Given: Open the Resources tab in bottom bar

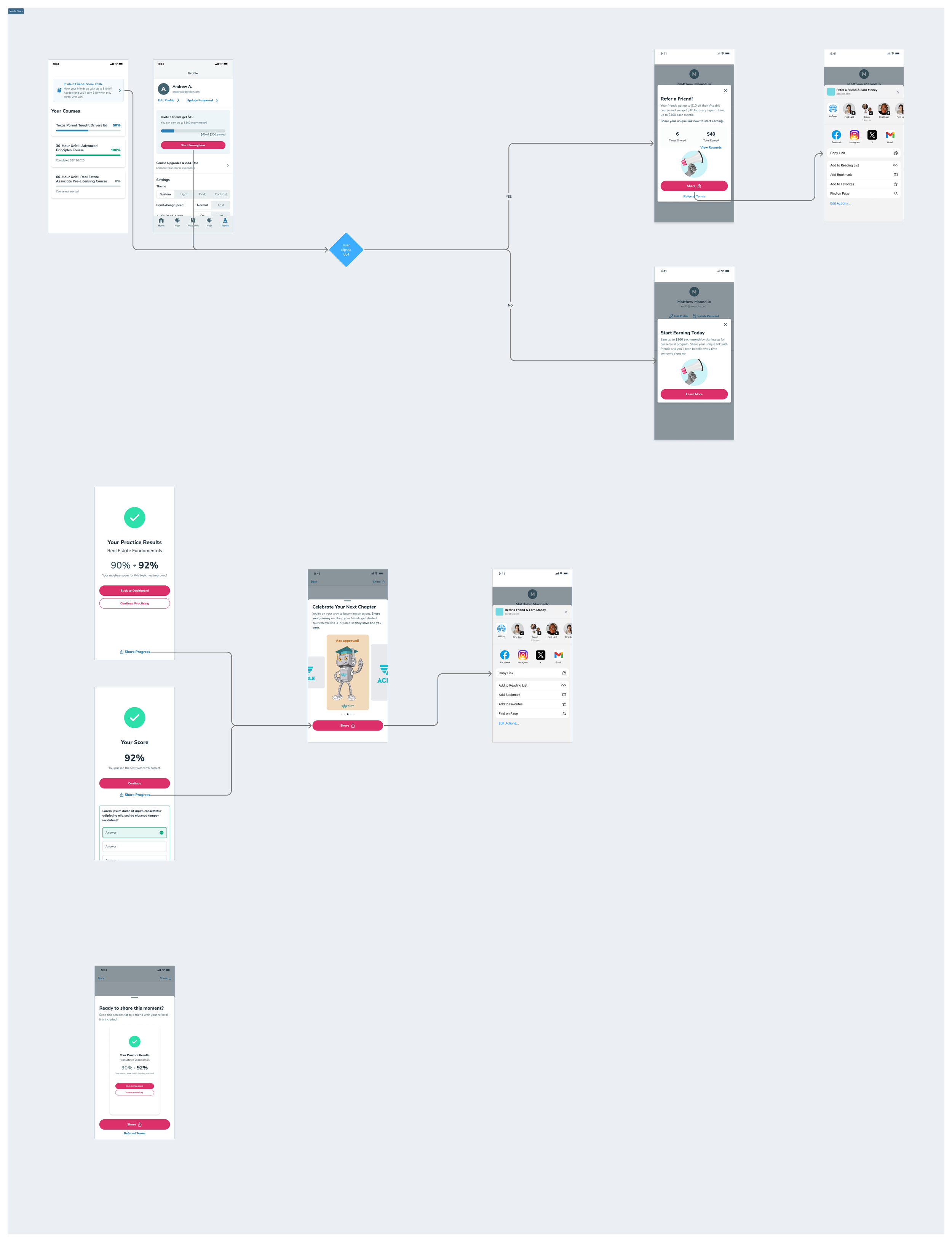Looking at the screenshot, I should pyautogui.click(x=193, y=222).
